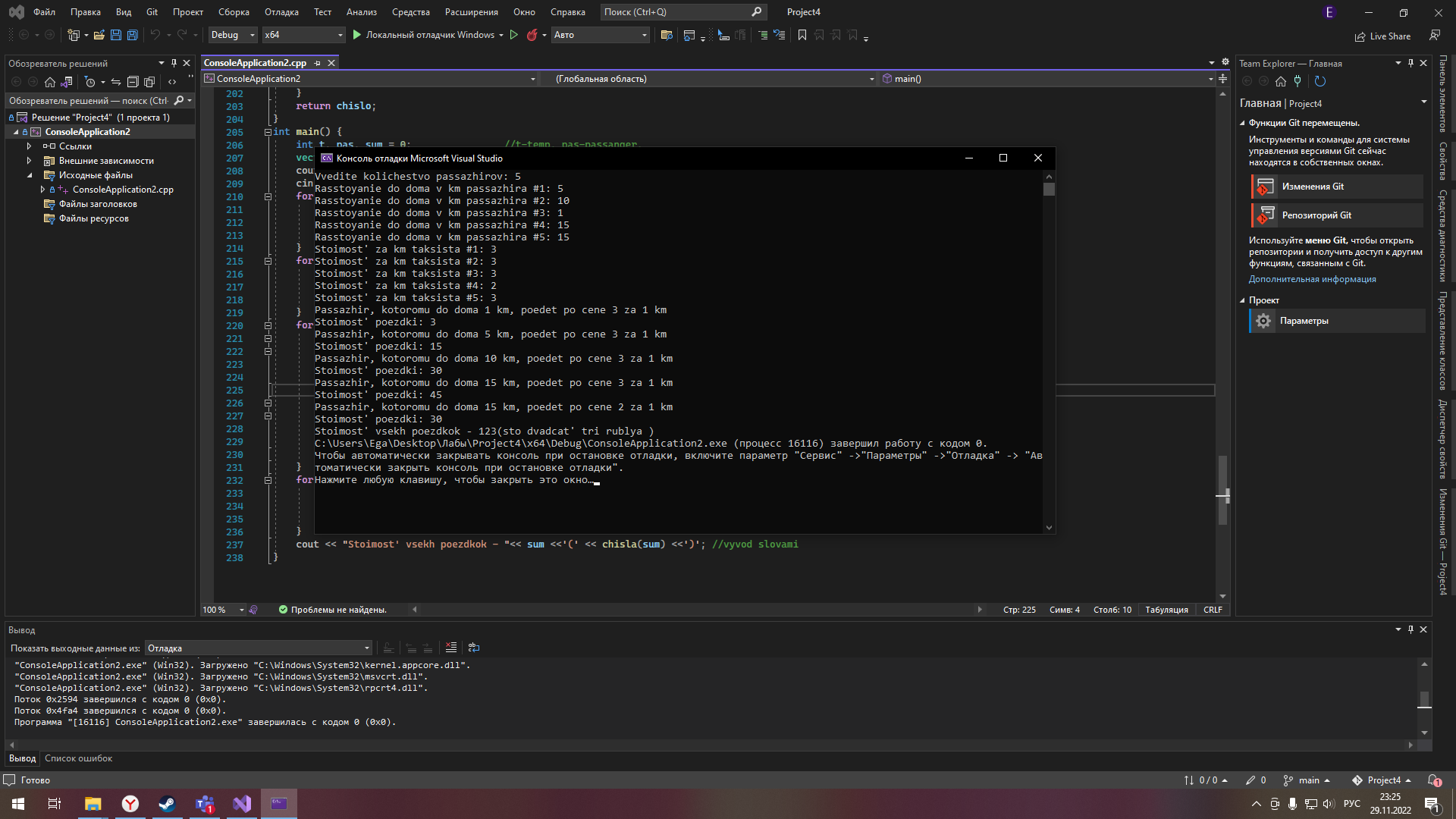Screen dimensions: 1456x819
Task: Clear all output with the red-lined icon
Action: click(x=451, y=648)
